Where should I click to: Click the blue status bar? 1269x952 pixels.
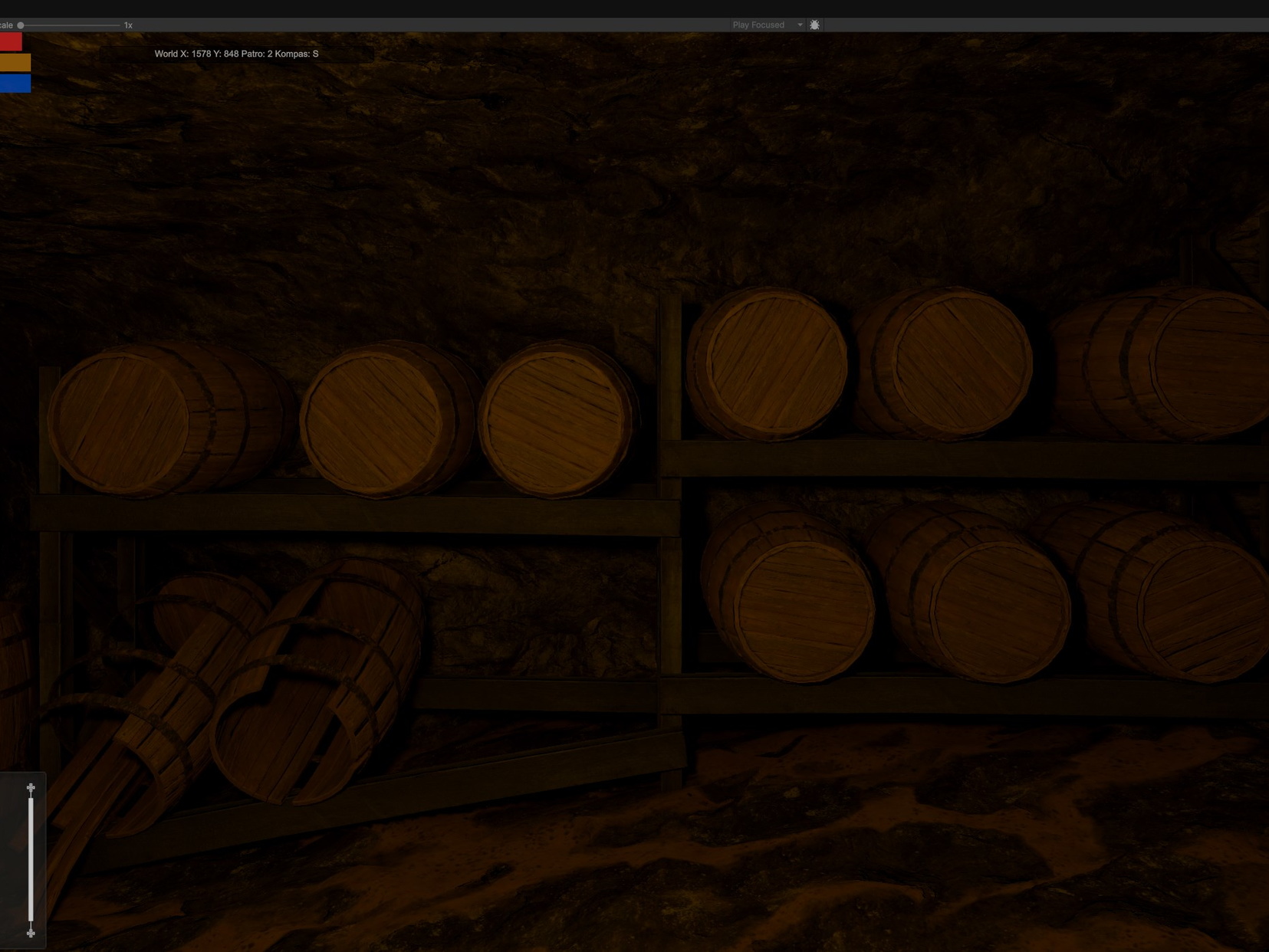click(15, 83)
